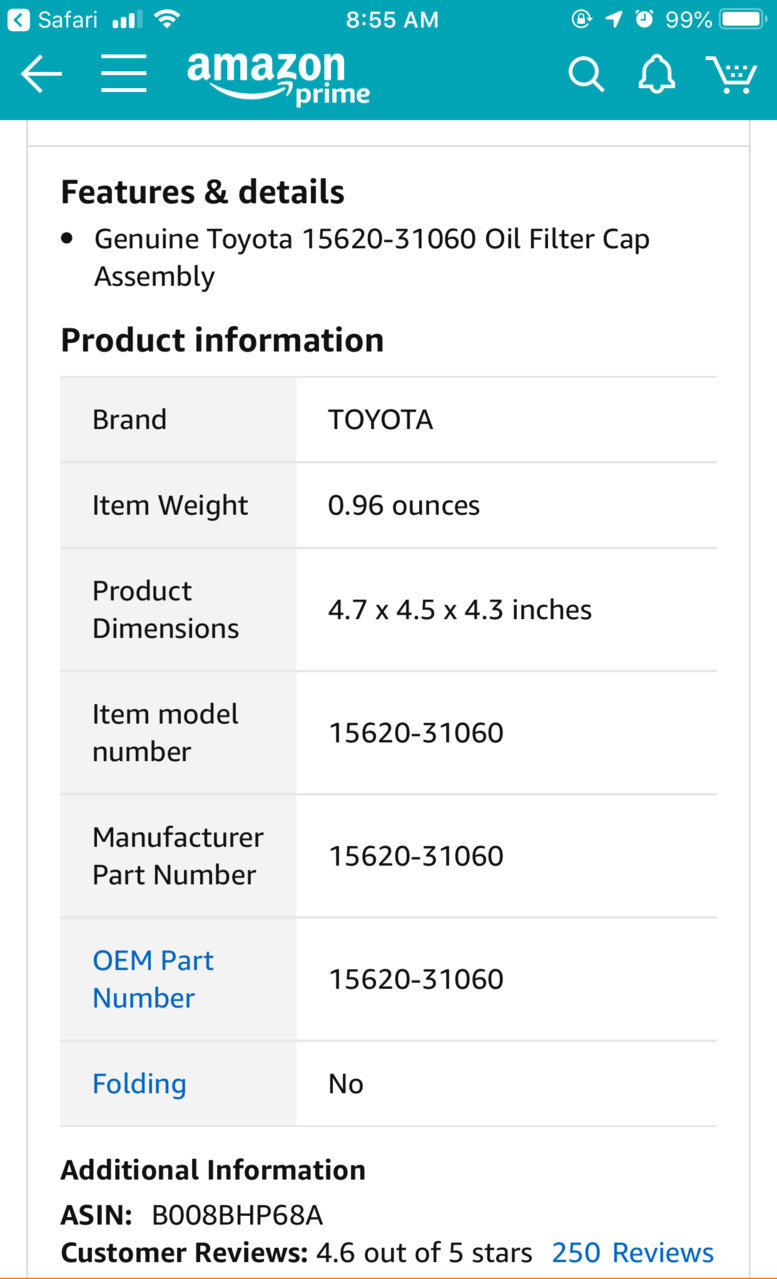Open notifications bell icon
This screenshot has width=777, height=1279.
click(x=657, y=74)
